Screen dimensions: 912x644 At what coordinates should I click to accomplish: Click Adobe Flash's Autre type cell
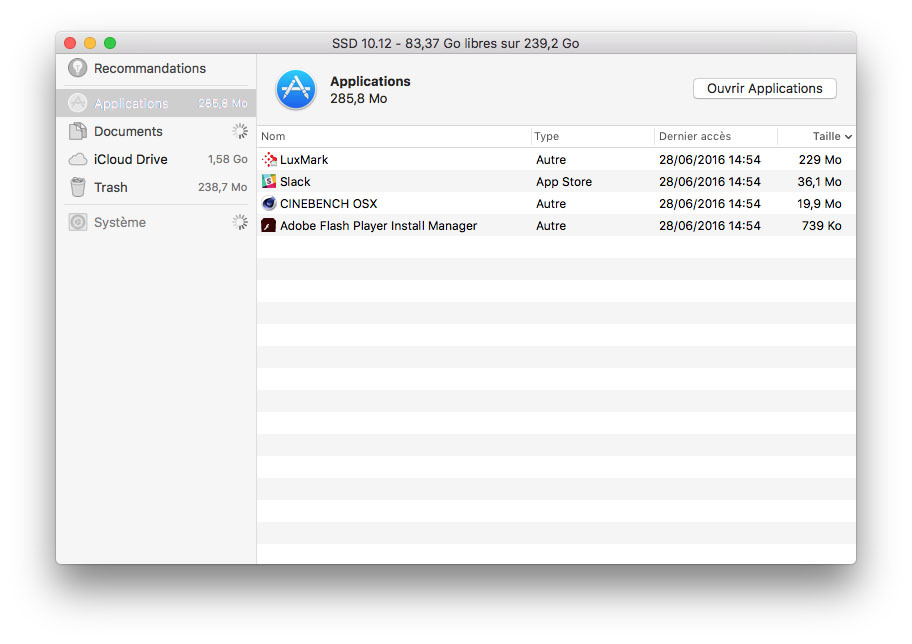pyautogui.click(x=551, y=226)
